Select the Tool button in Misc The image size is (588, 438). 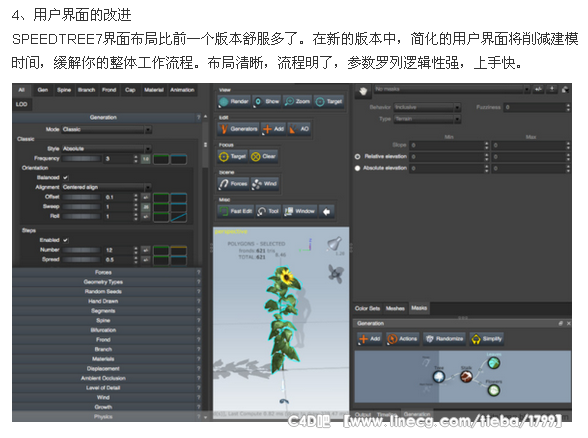click(x=268, y=211)
